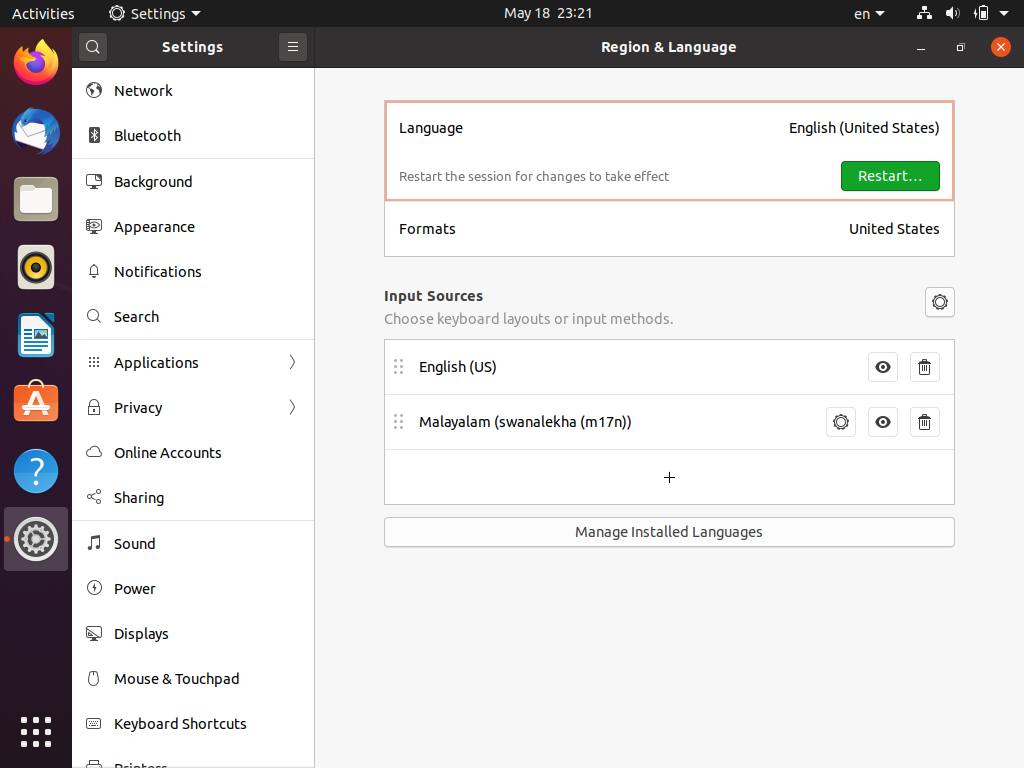Show keyboard layout preview for English (US)
1024x768 pixels.
[x=882, y=367]
